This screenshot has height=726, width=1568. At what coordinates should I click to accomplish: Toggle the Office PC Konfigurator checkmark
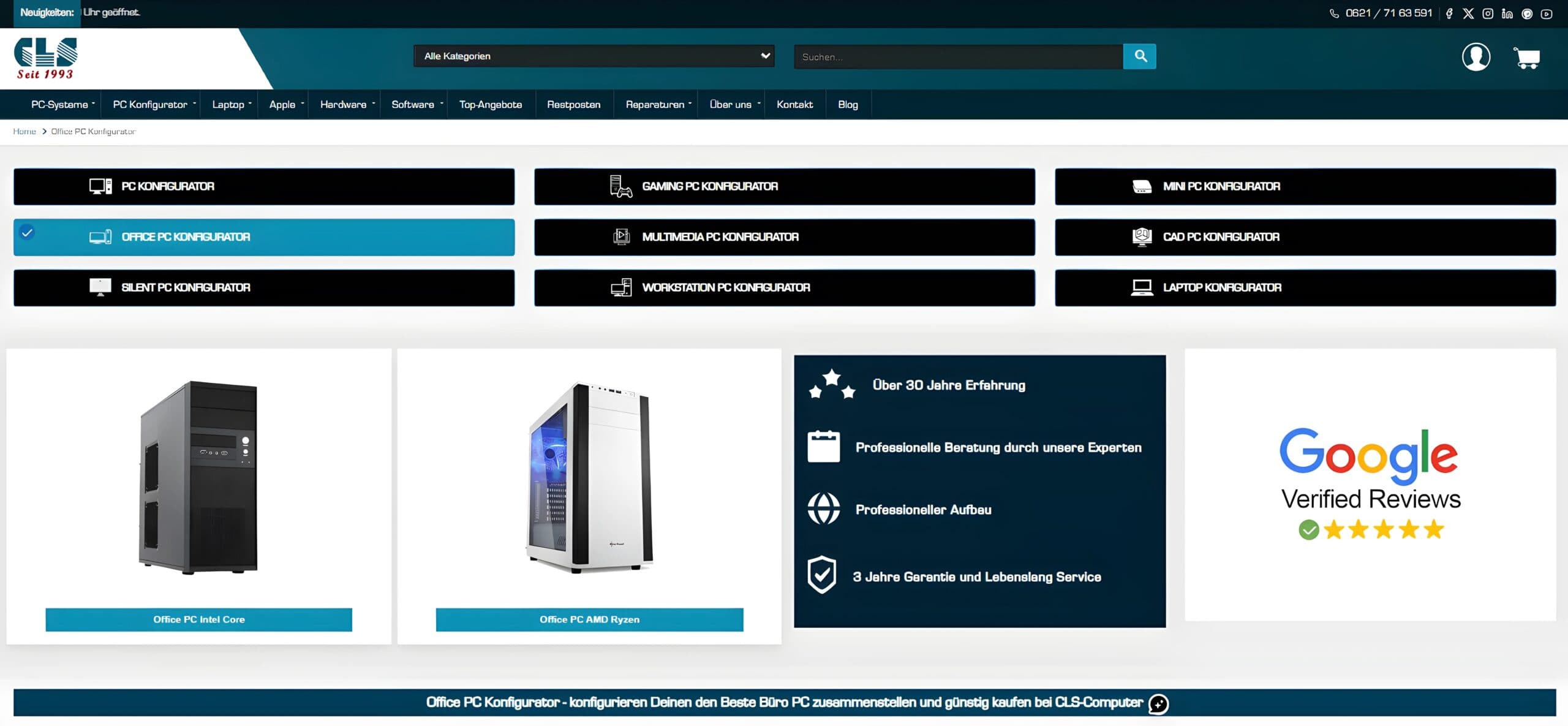[x=27, y=233]
